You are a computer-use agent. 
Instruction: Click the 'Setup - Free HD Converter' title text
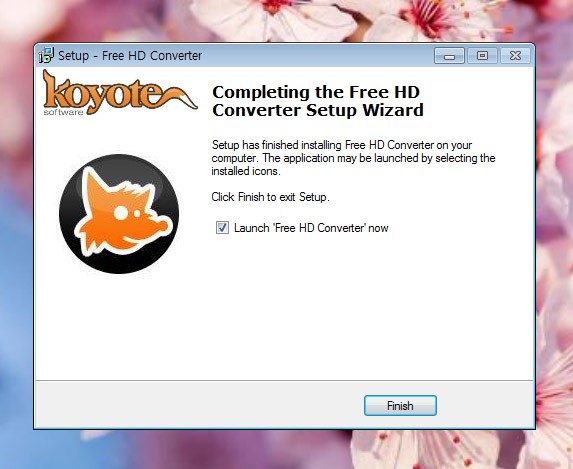click(x=130, y=56)
